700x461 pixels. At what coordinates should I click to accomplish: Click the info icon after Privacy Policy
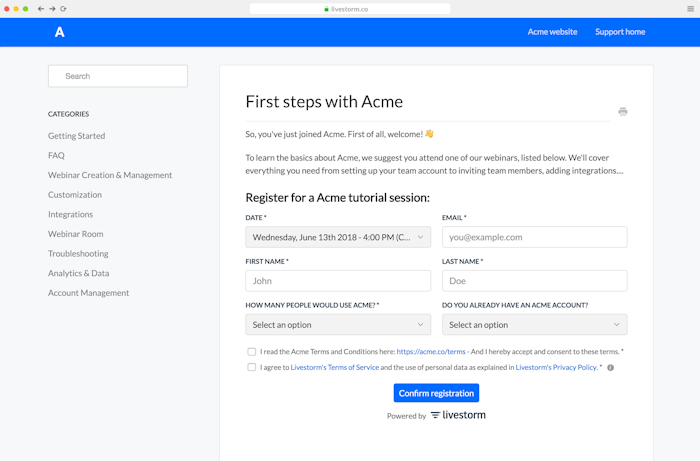coord(610,368)
